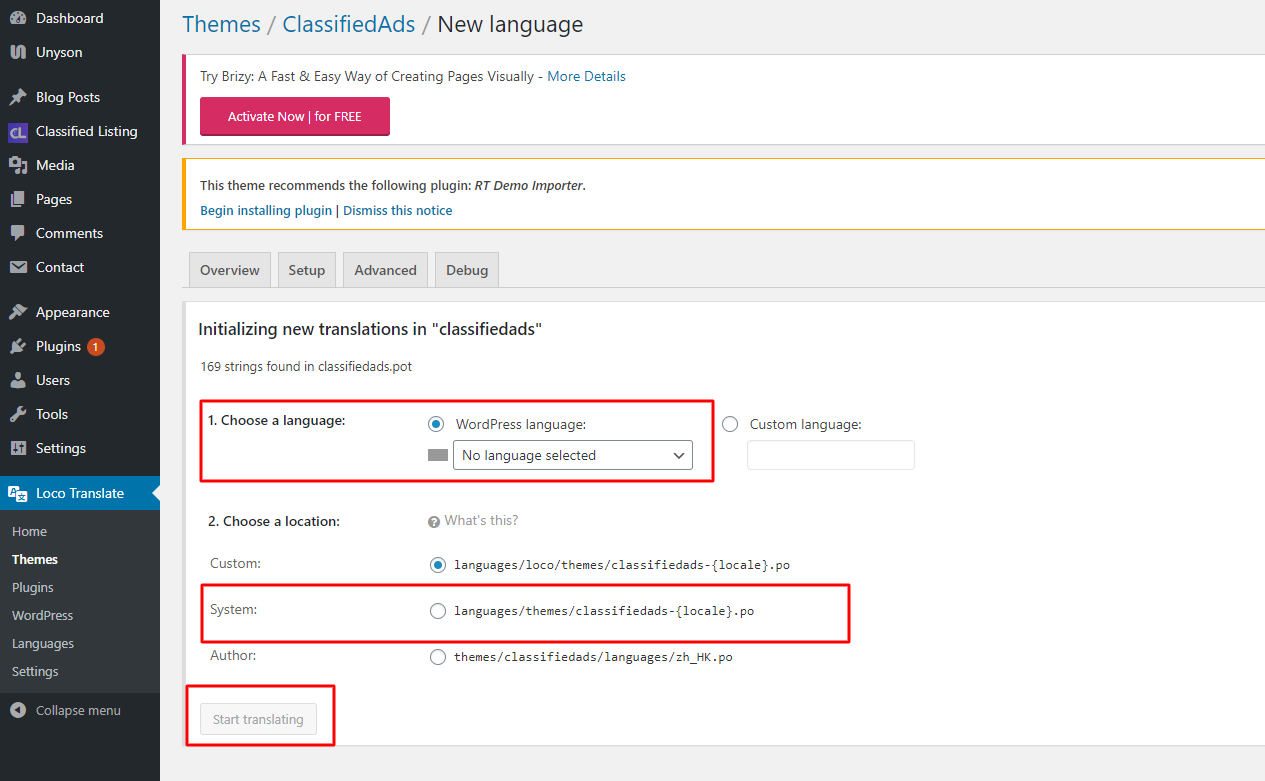Click the Collapse menu arrow icon

click(x=18, y=710)
